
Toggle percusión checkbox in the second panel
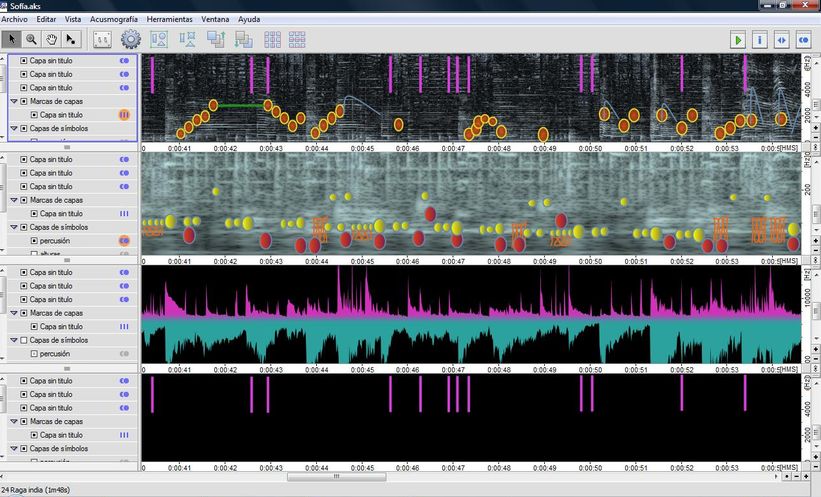pos(34,241)
